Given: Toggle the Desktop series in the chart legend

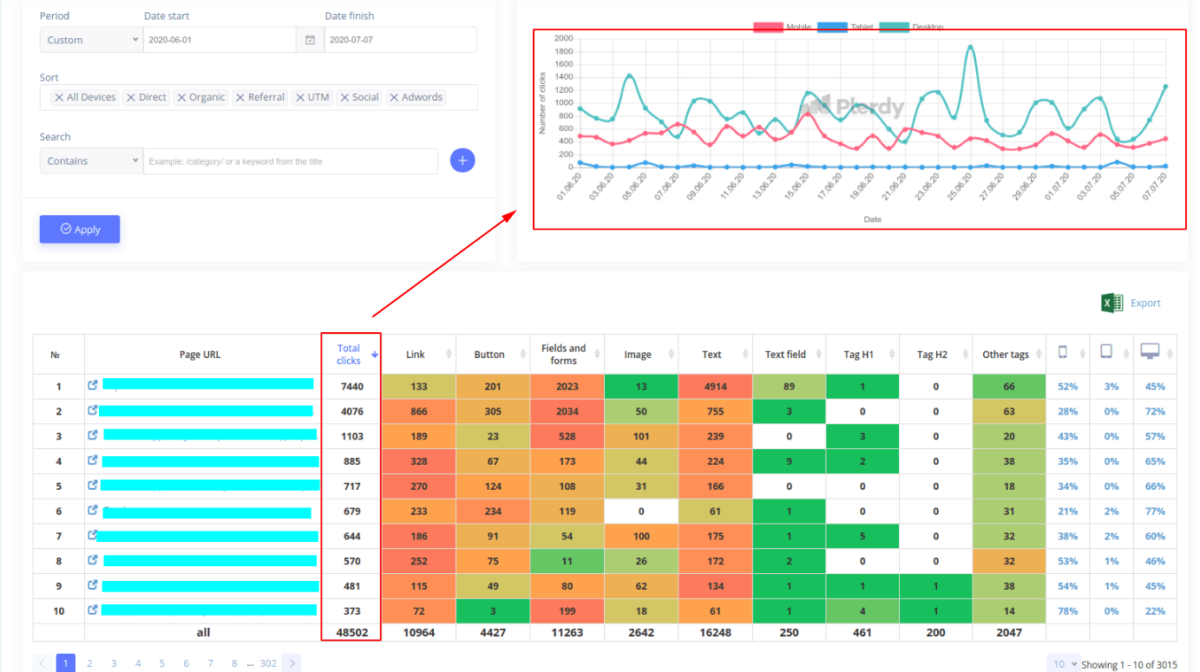Looking at the screenshot, I should tap(910, 25).
